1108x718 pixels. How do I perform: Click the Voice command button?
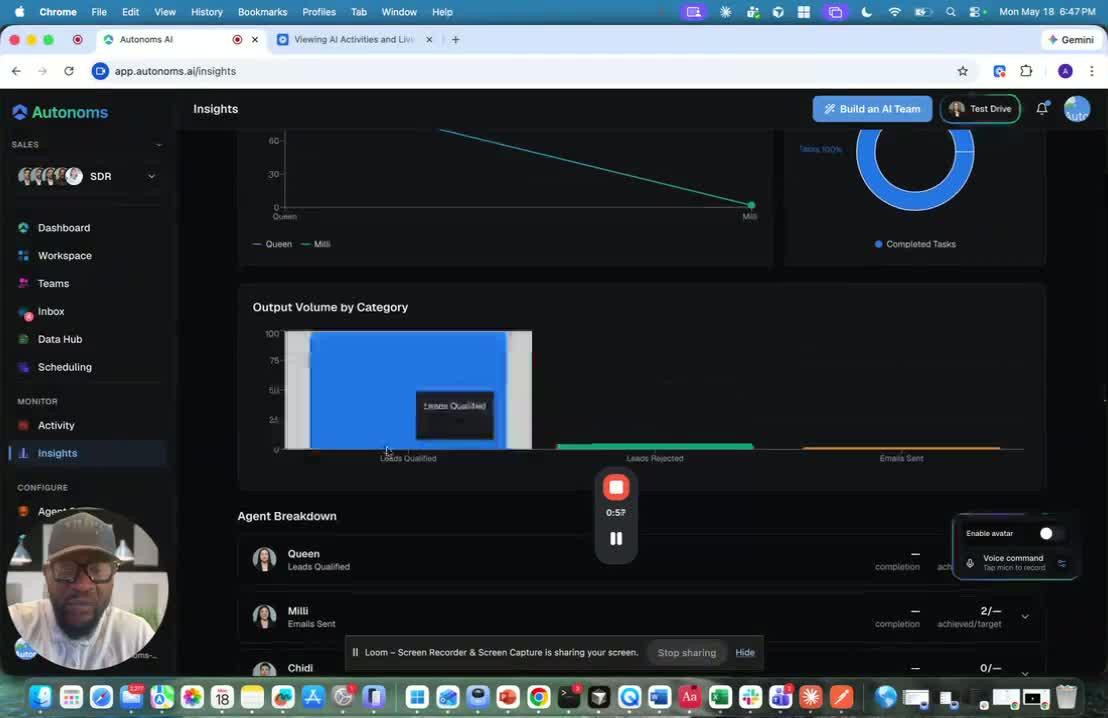click(1015, 563)
